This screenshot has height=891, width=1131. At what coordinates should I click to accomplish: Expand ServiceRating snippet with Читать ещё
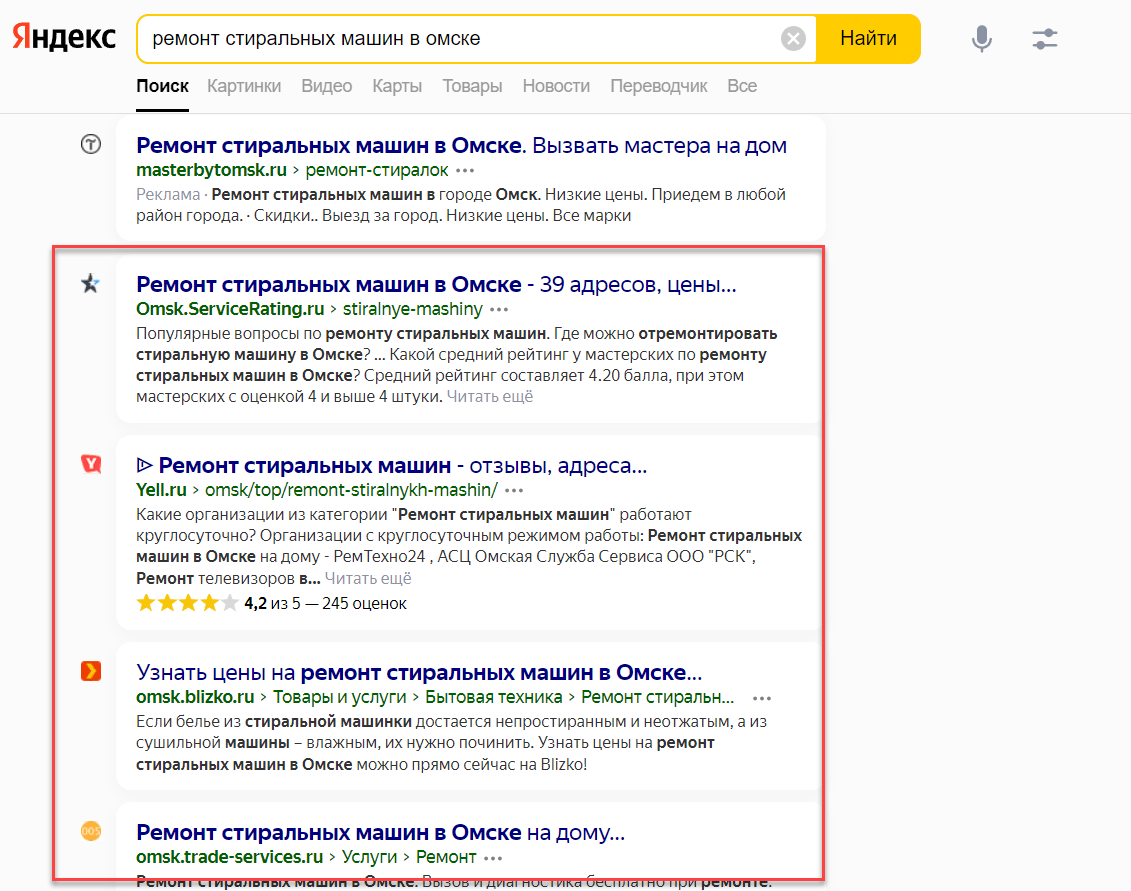click(x=490, y=397)
